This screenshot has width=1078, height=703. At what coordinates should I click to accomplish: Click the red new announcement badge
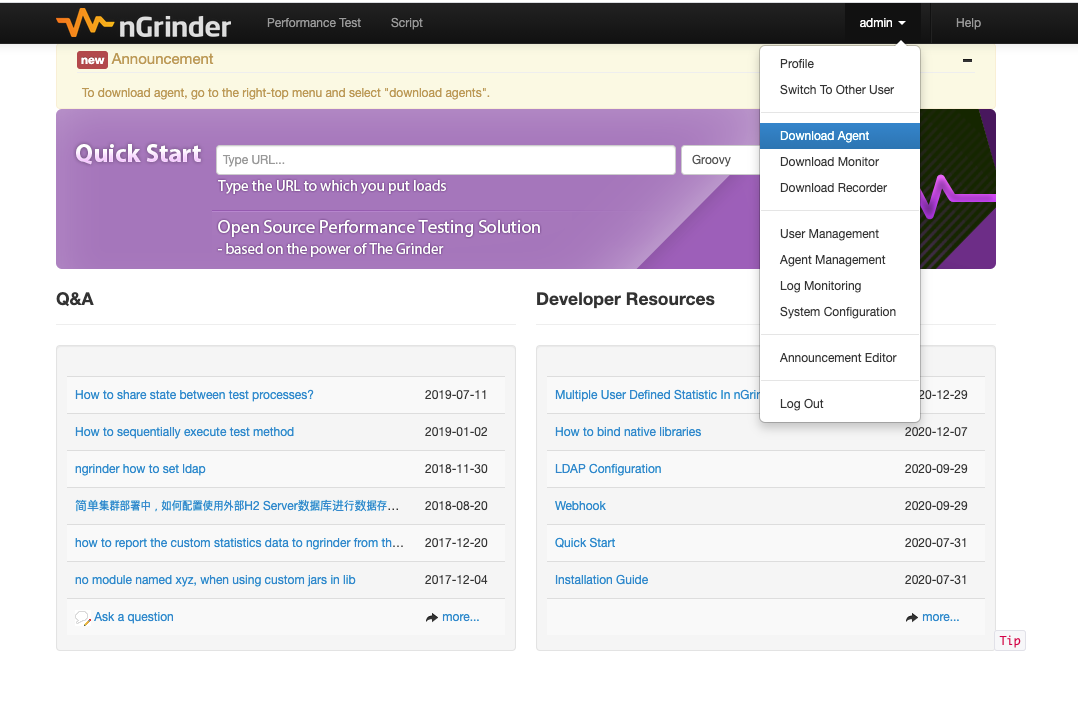92,60
